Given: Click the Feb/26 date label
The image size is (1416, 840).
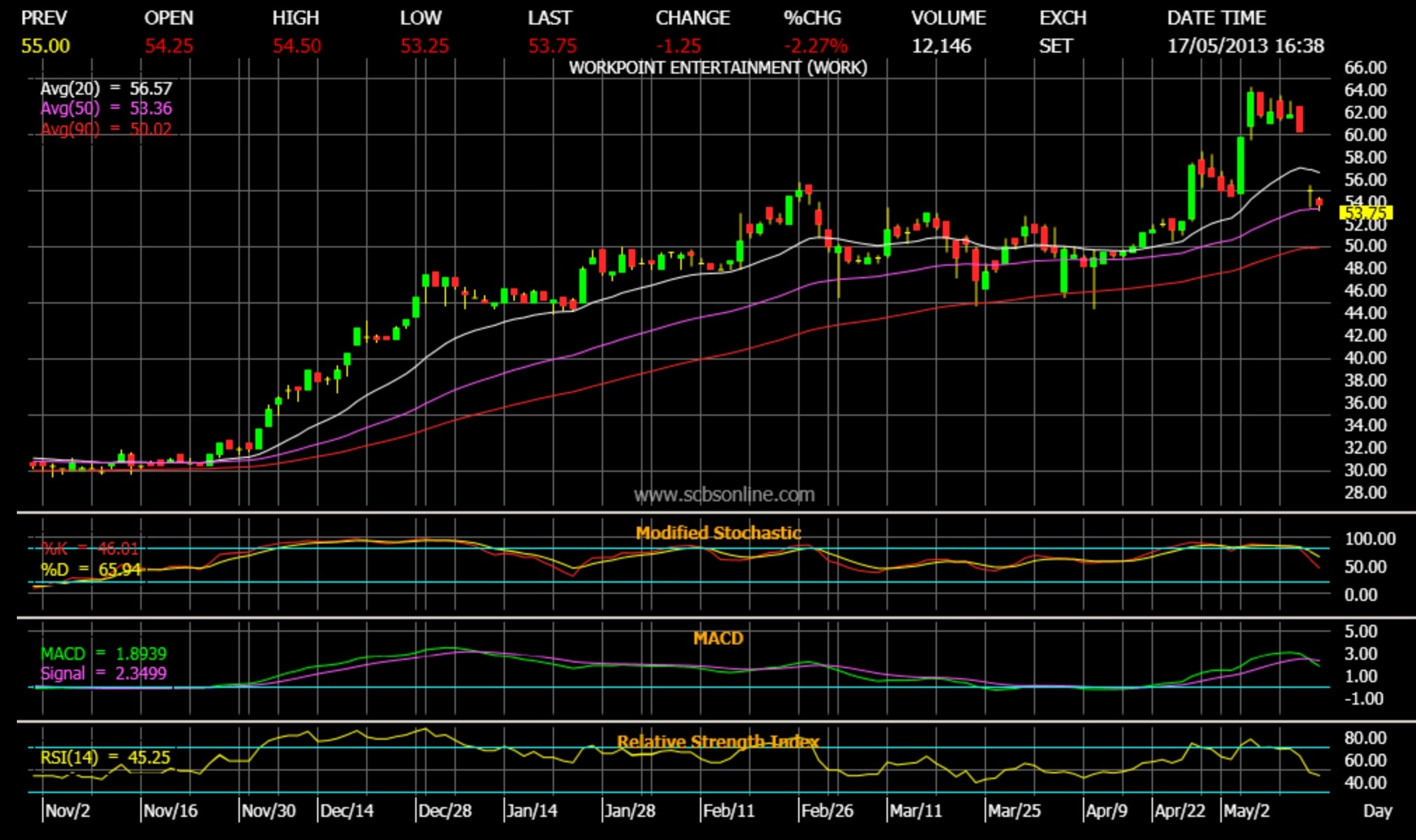Looking at the screenshot, I should [x=828, y=811].
